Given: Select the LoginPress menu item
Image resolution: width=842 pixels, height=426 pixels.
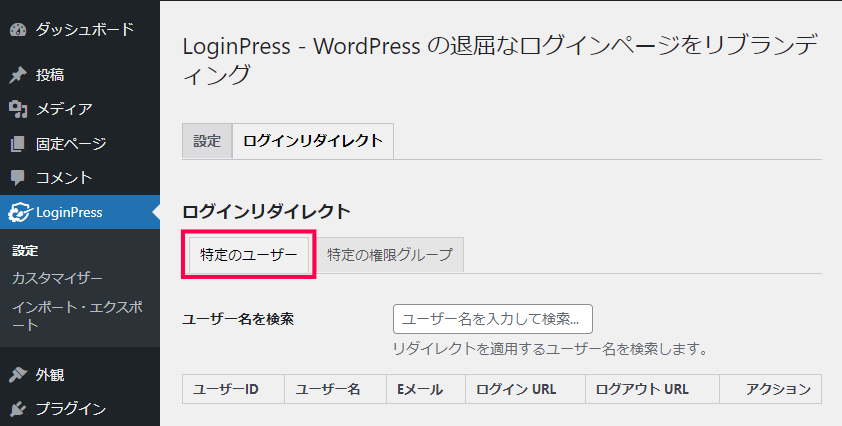Looking at the screenshot, I should click(80, 212).
